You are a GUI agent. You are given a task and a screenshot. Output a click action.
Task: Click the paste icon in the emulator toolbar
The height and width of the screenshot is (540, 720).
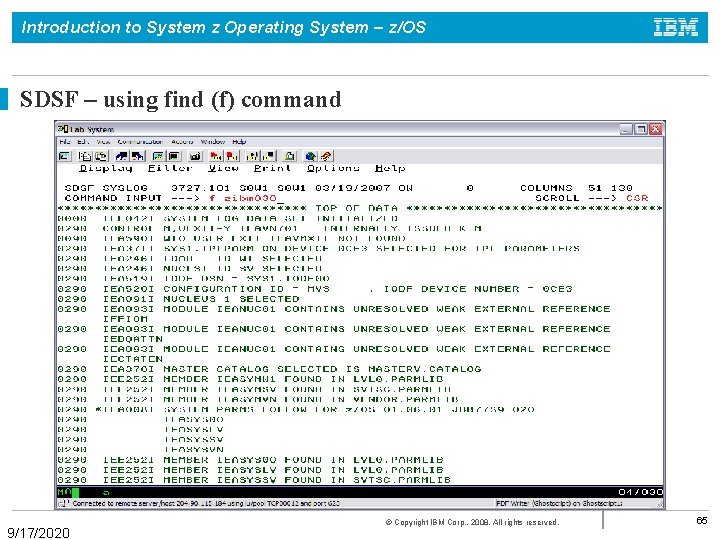click(101, 156)
